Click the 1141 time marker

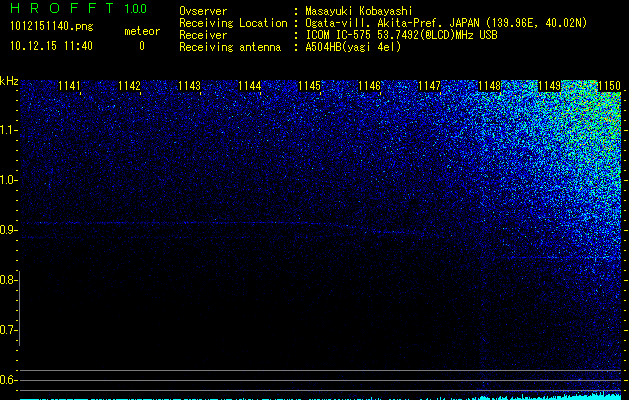click(69, 86)
